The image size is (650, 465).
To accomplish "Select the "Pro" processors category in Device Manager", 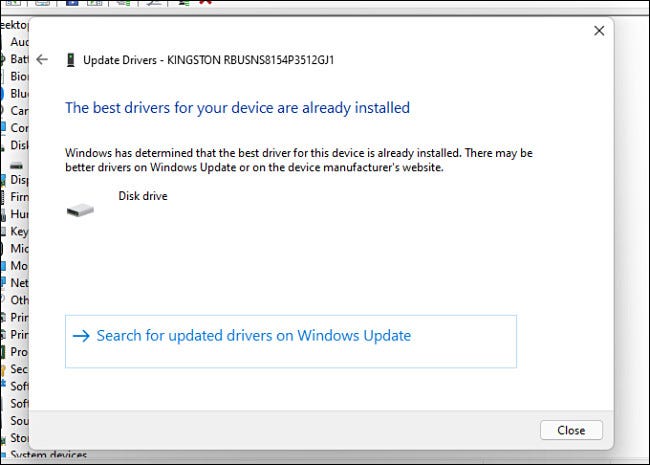I will pos(19,352).
